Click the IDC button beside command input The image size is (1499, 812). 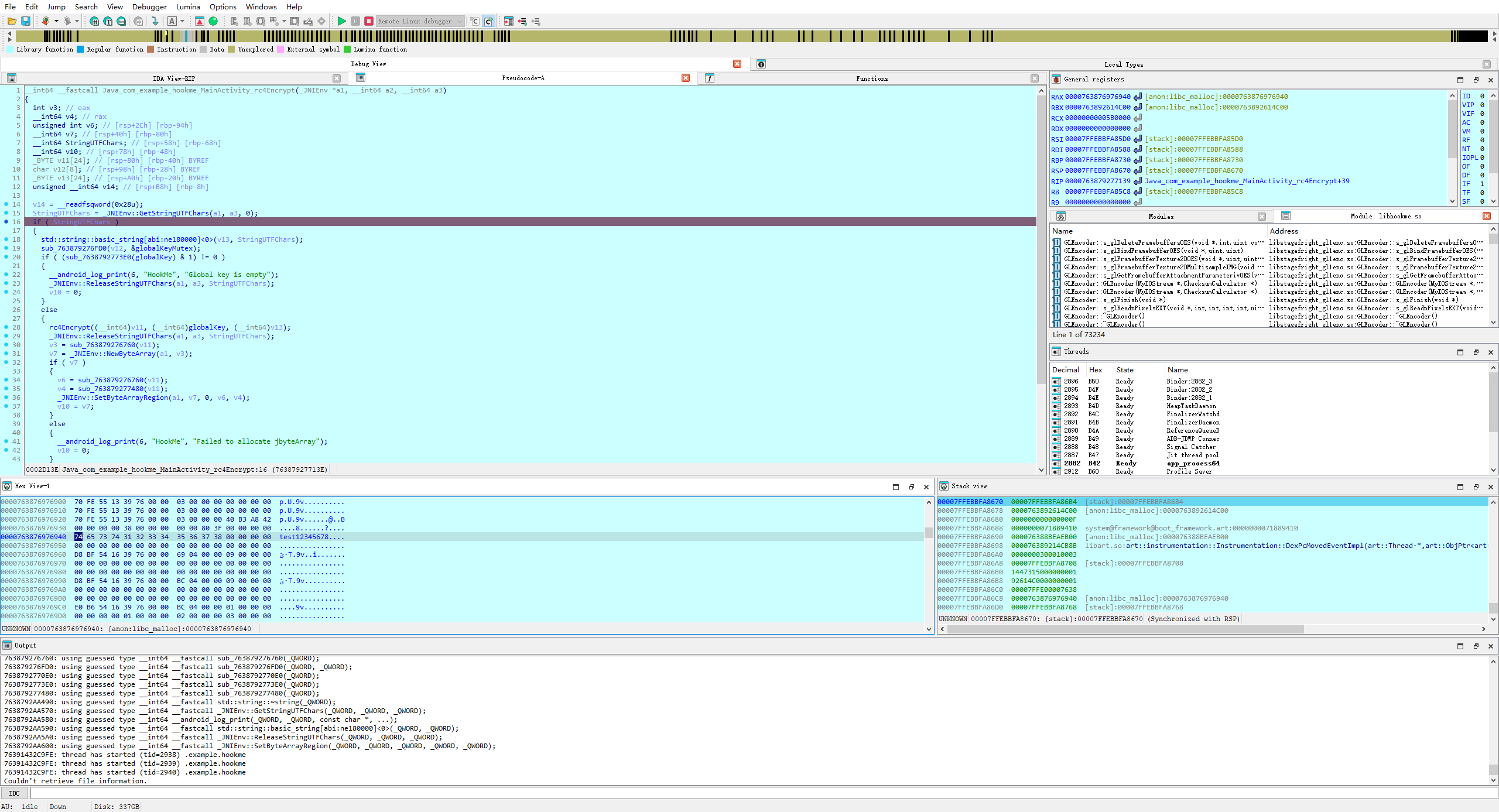click(x=15, y=793)
